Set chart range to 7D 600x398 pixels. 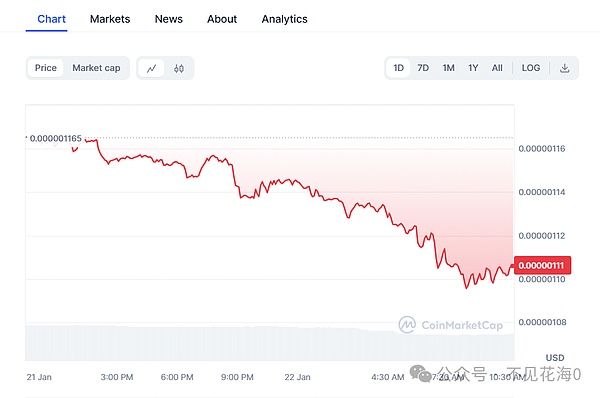(423, 68)
